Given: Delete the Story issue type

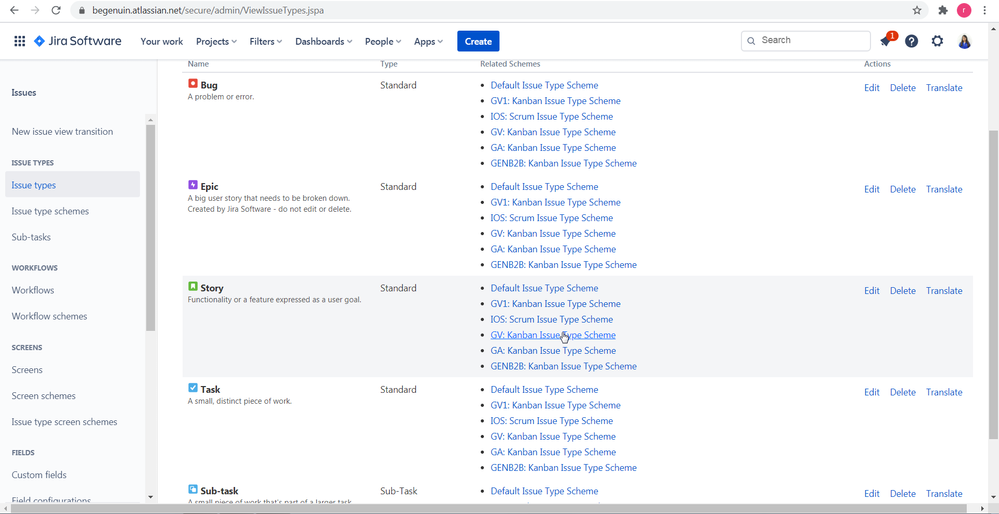Looking at the screenshot, I should pos(903,290).
